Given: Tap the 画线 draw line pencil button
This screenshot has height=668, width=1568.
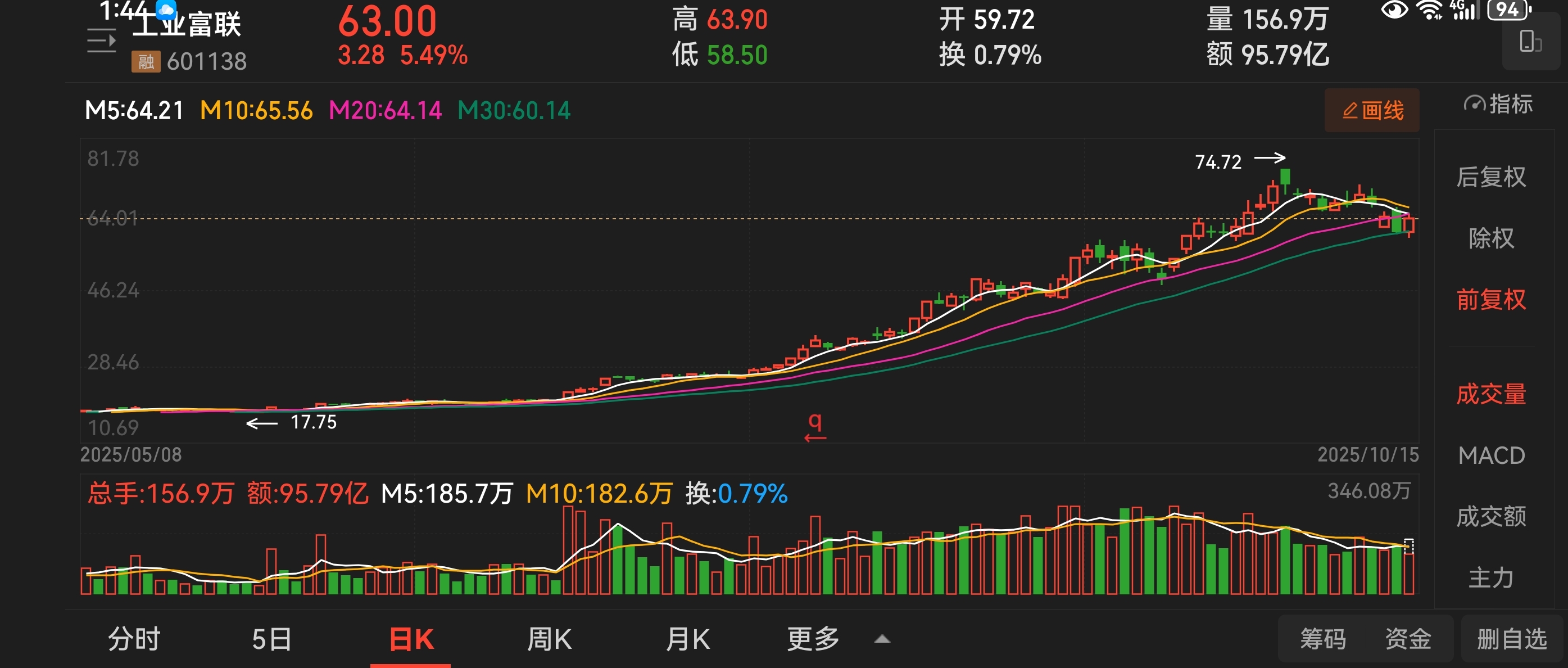Looking at the screenshot, I should (1371, 110).
